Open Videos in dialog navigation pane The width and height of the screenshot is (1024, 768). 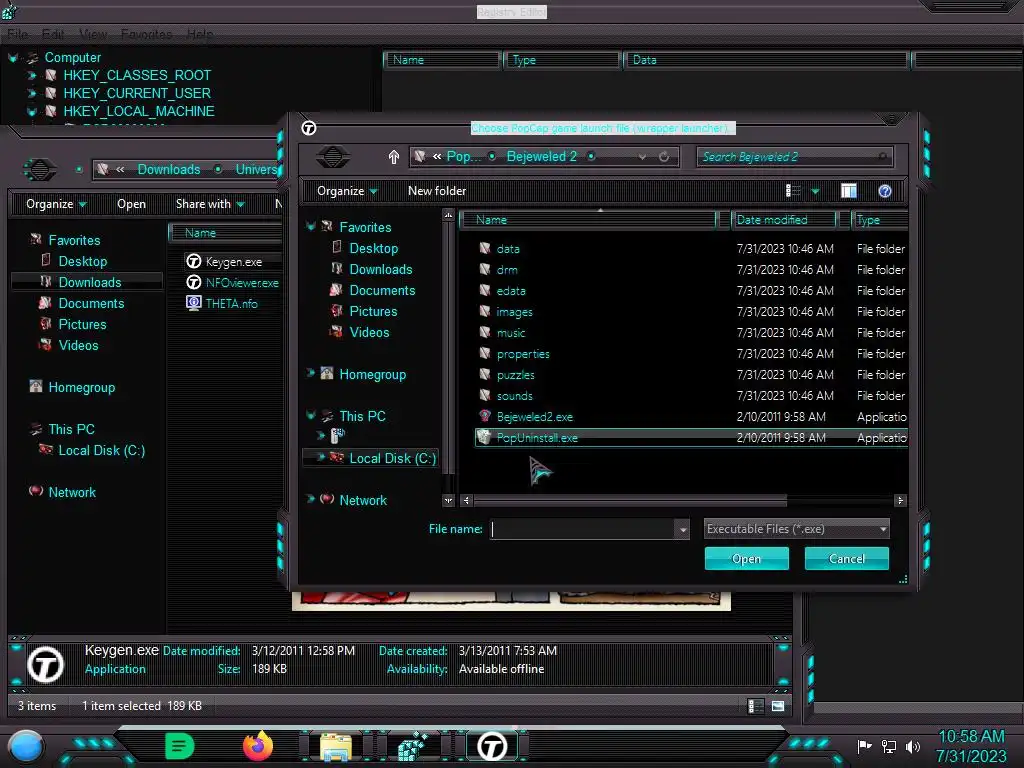pyautogui.click(x=369, y=332)
